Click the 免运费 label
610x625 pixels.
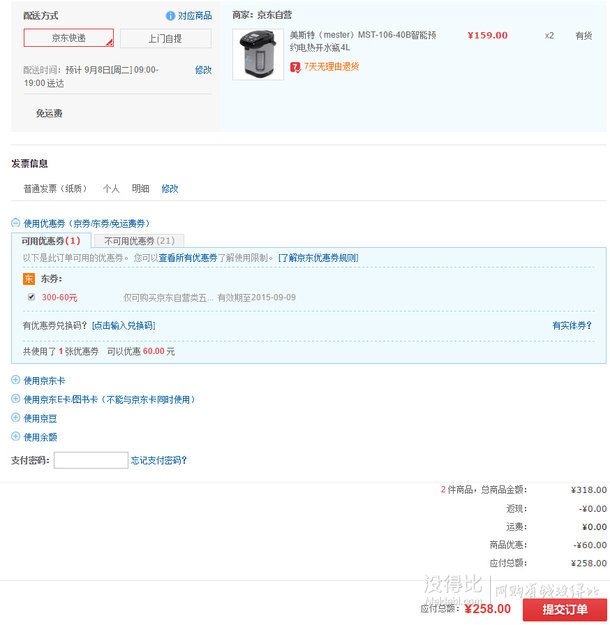pos(49,114)
